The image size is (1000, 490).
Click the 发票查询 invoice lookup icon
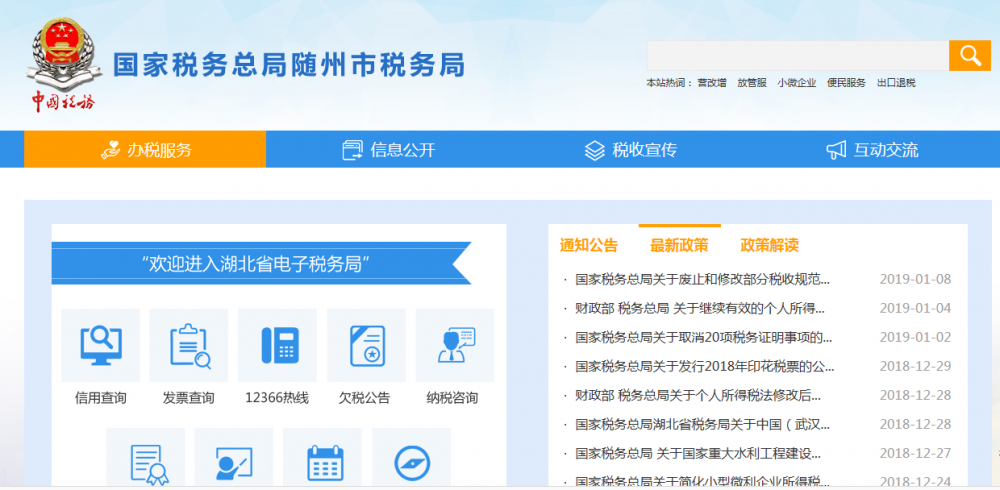[189, 345]
